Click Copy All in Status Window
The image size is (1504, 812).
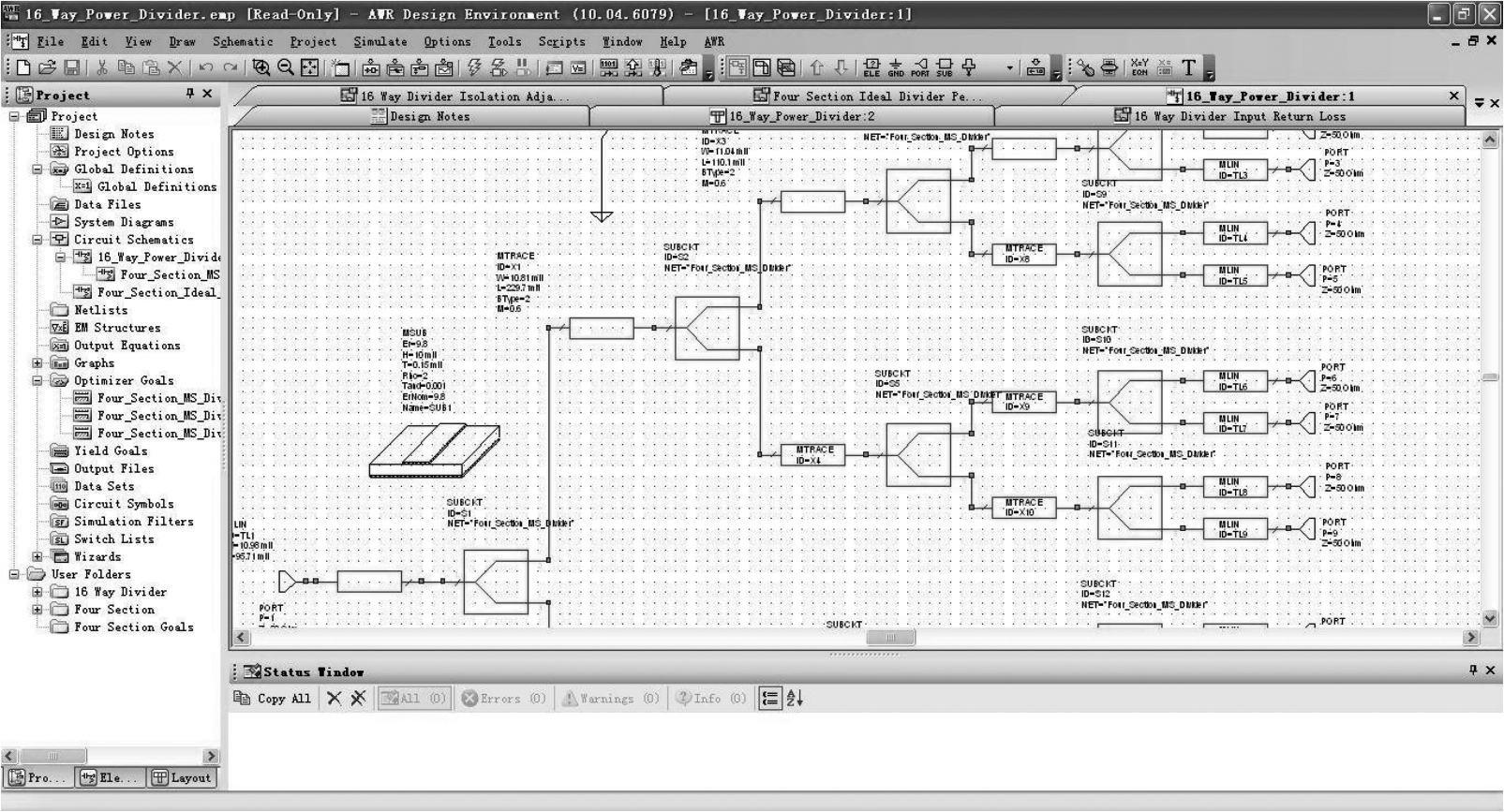click(273, 699)
